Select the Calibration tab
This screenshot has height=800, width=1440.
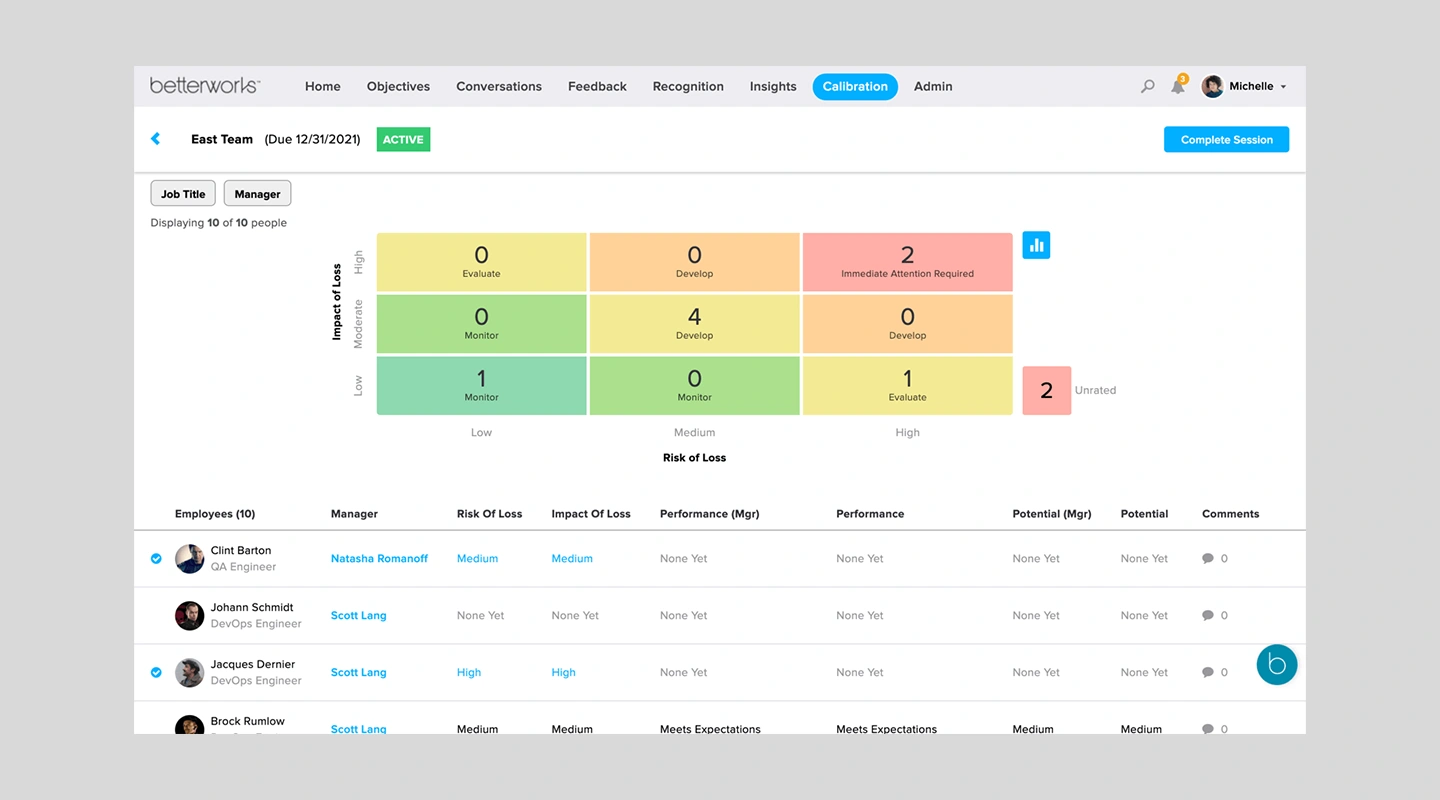855,87
